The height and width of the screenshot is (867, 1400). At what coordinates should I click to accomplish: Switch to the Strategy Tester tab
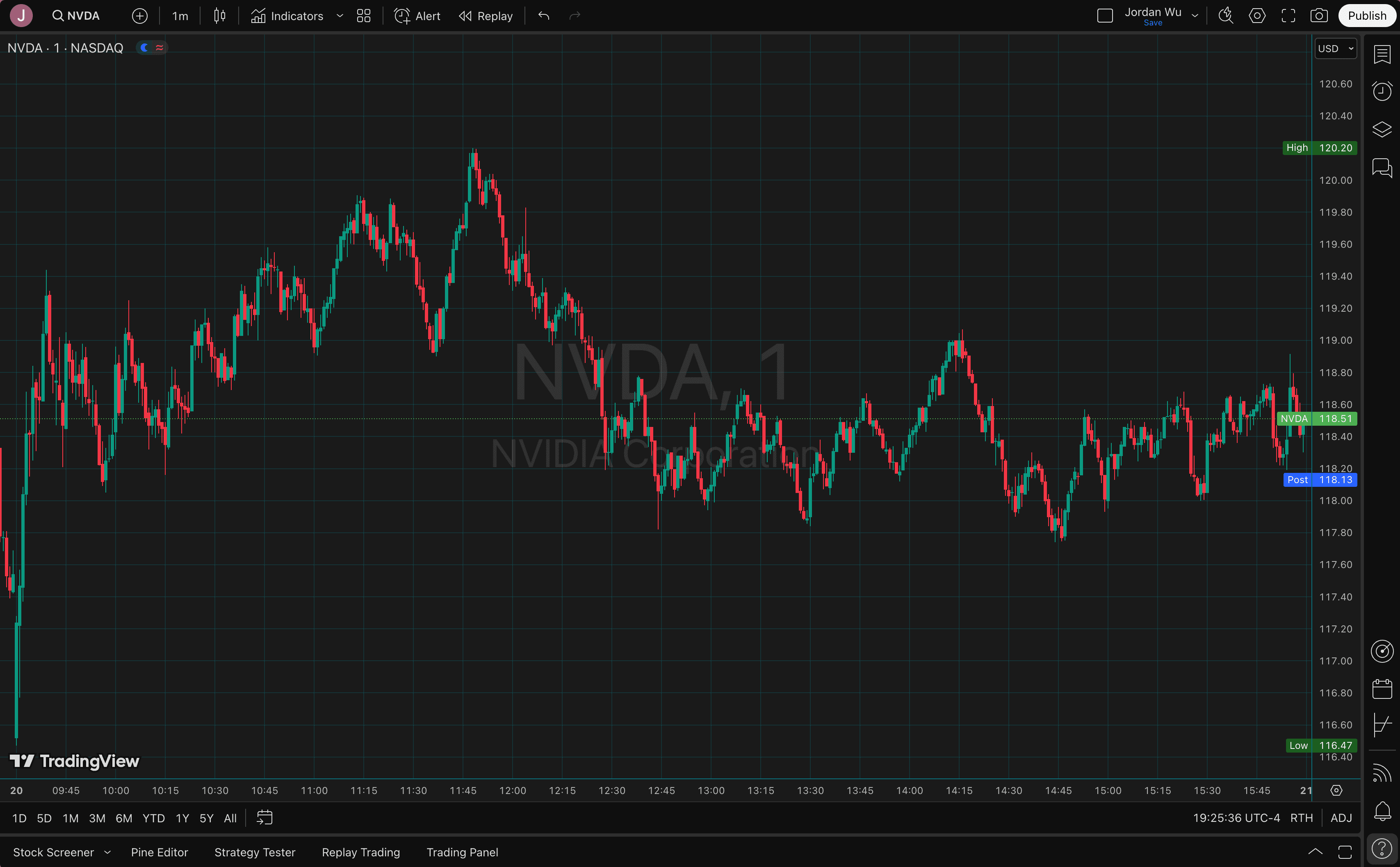click(255, 852)
